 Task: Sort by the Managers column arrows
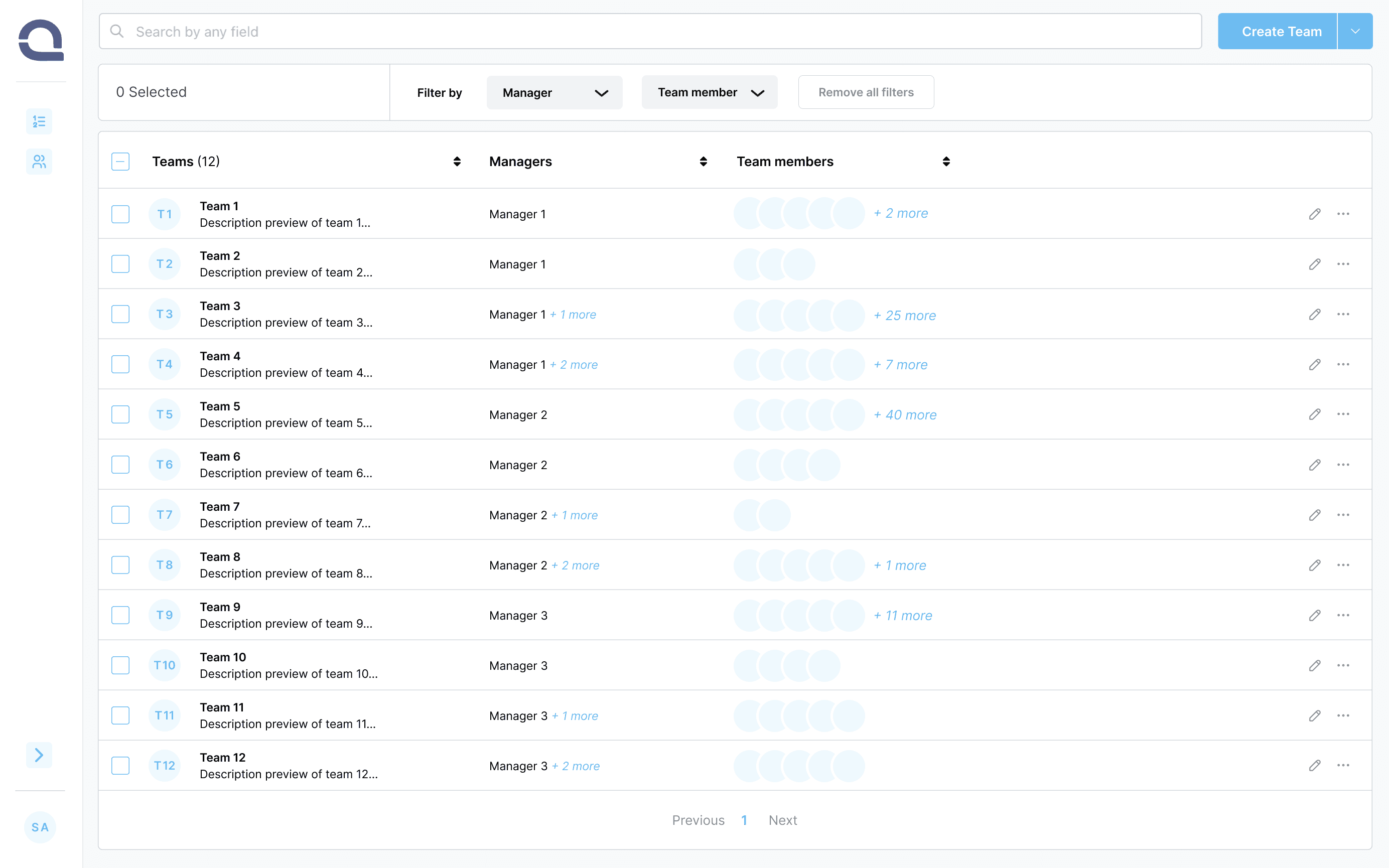click(703, 162)
